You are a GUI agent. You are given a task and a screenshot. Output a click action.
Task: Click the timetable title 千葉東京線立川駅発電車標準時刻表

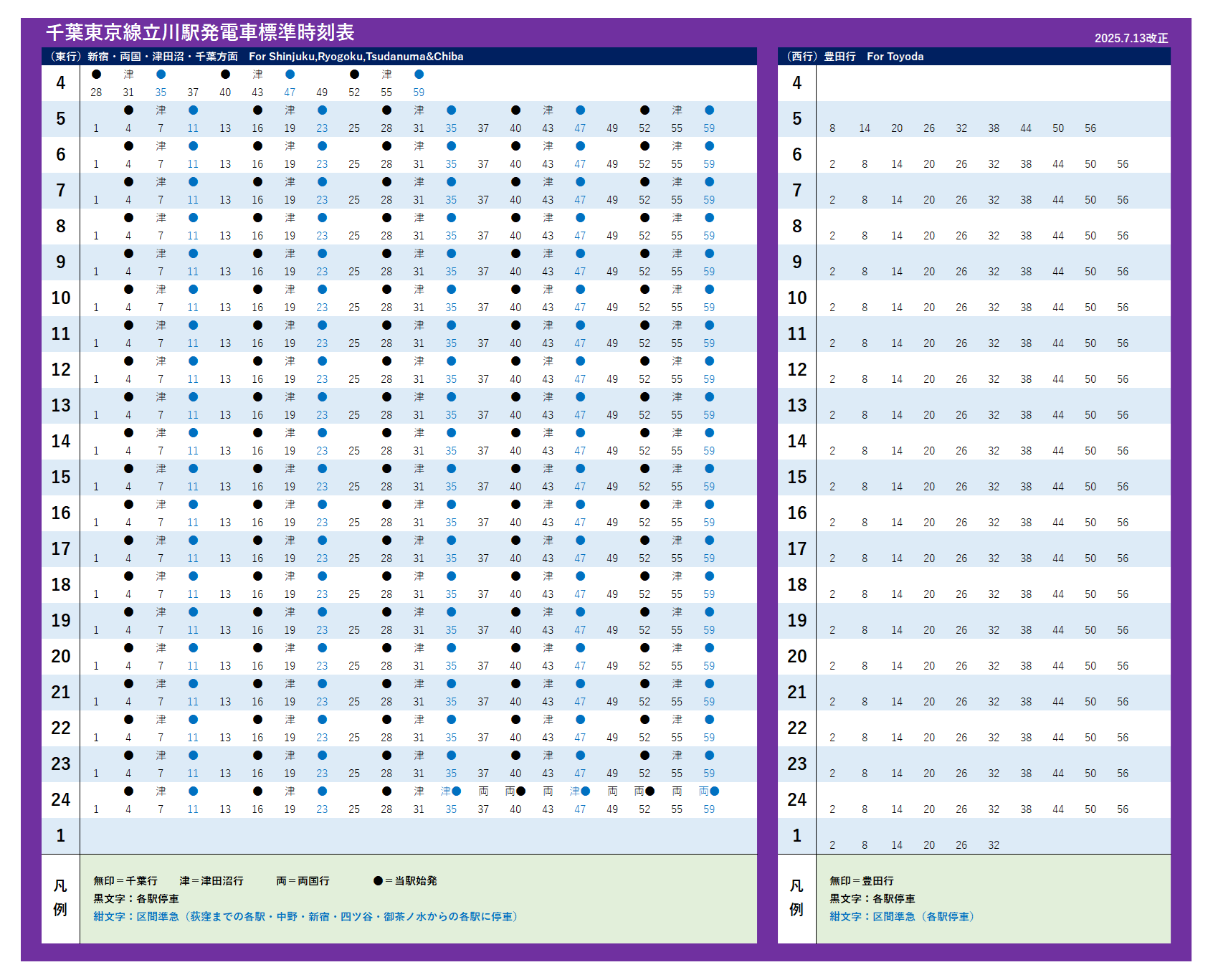(200, 33)
